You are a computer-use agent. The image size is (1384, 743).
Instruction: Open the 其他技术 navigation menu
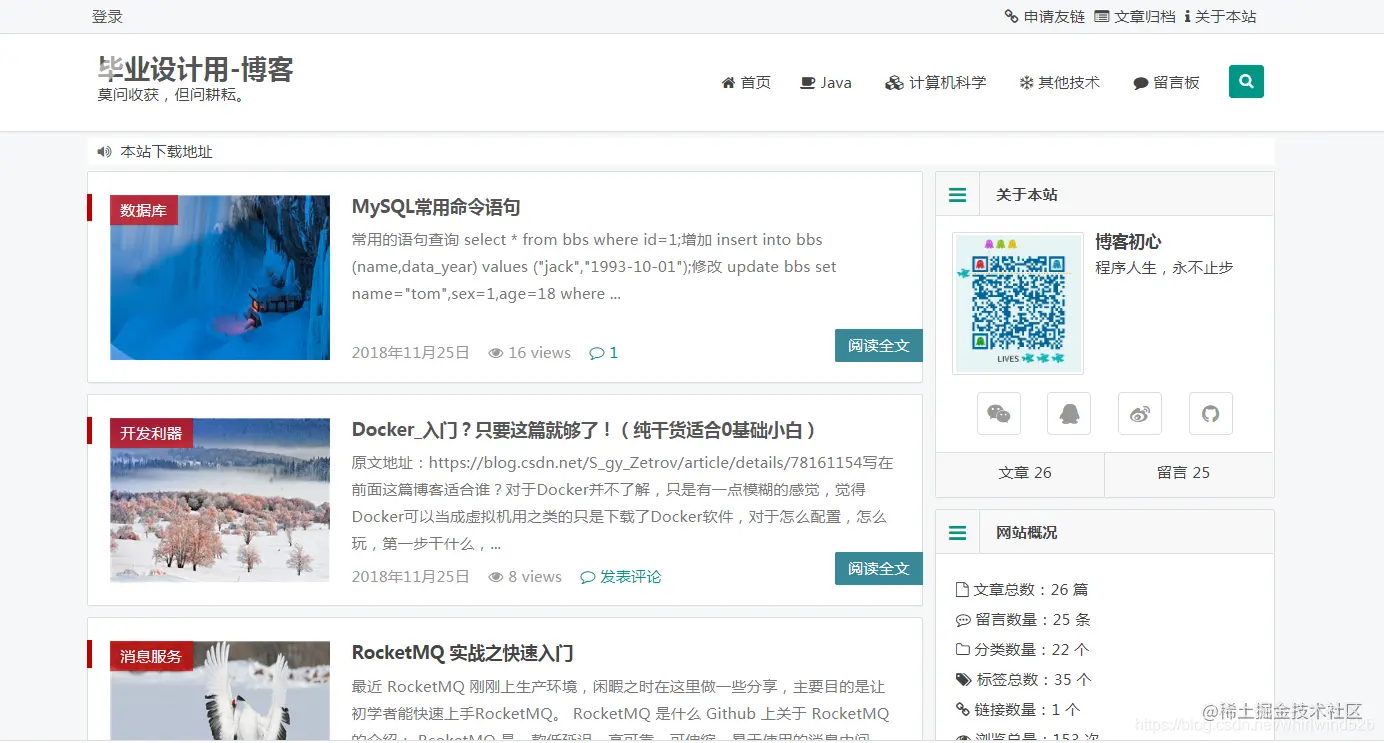[x=1059, y=83]
